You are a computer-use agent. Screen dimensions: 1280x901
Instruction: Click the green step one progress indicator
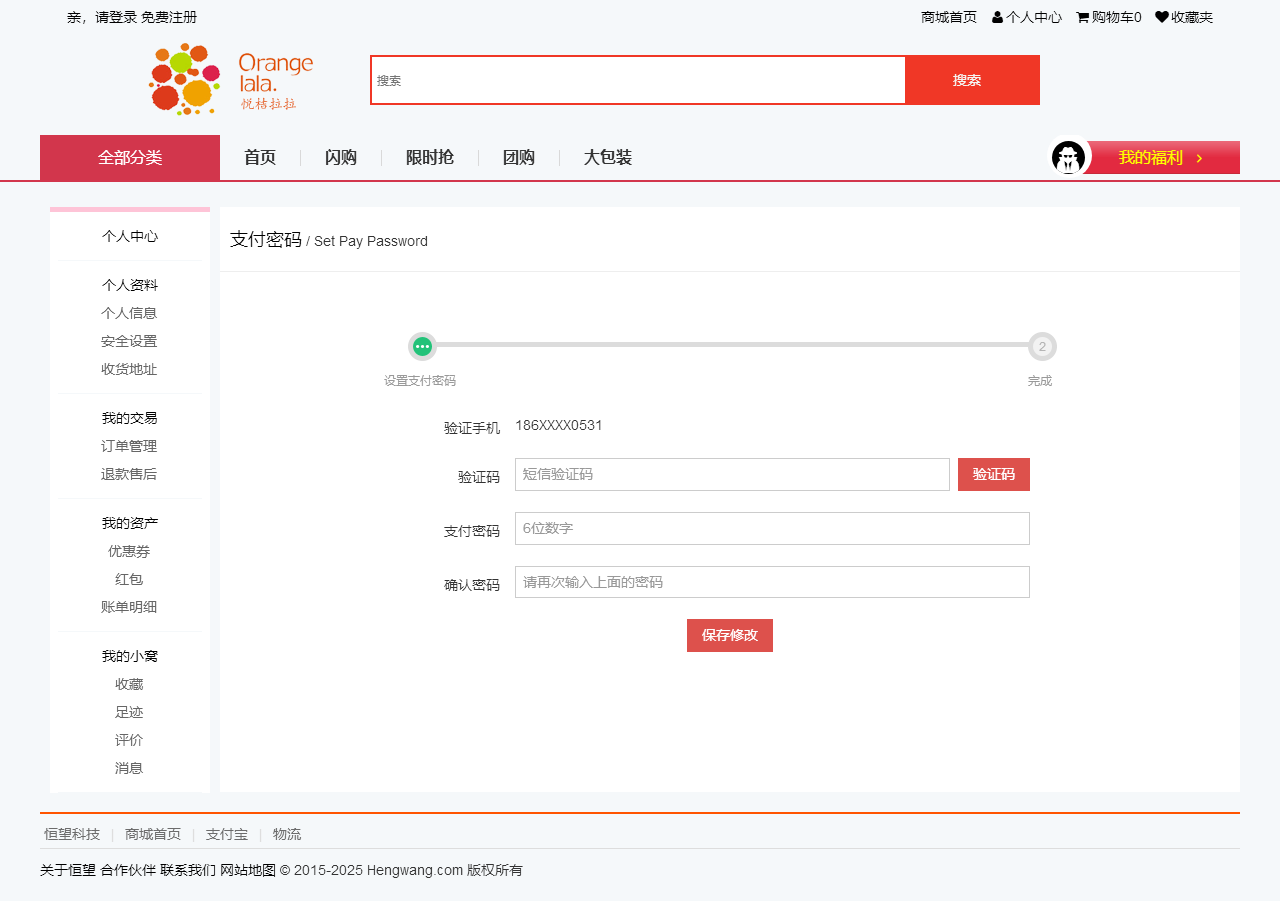click(423, 346)
